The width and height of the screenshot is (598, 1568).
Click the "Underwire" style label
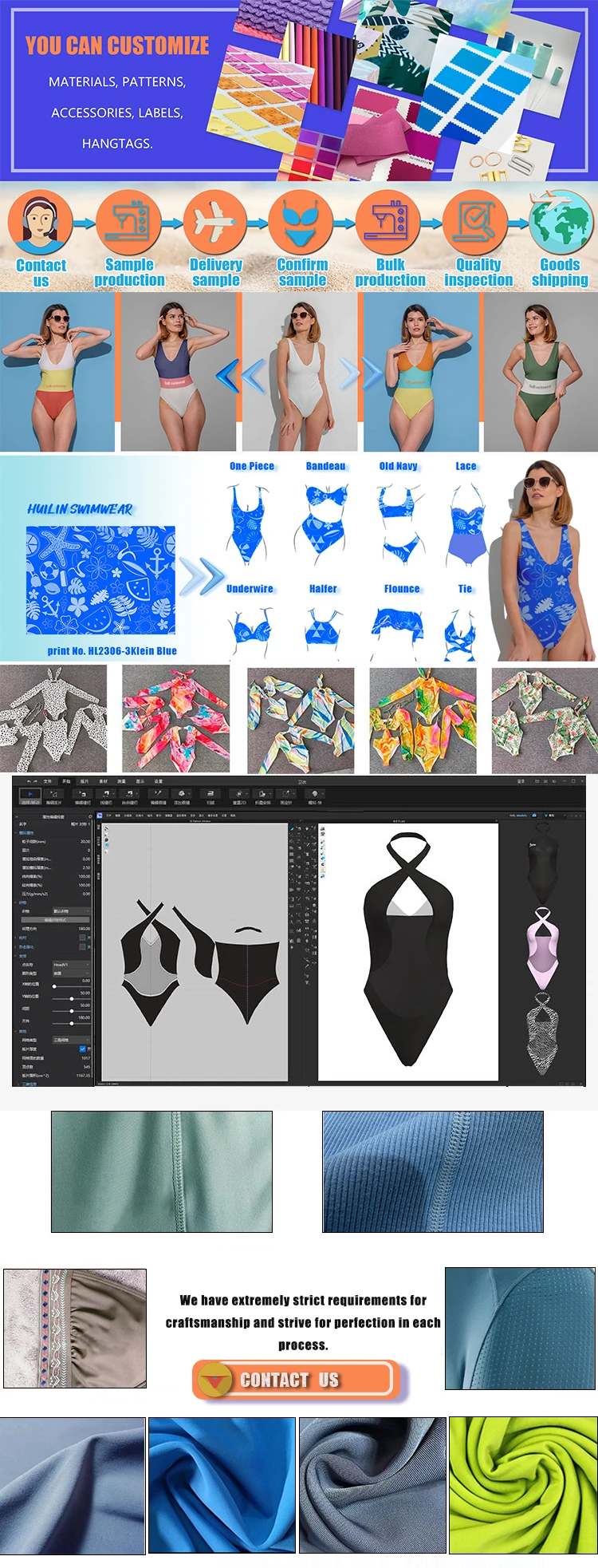[250, 589]
